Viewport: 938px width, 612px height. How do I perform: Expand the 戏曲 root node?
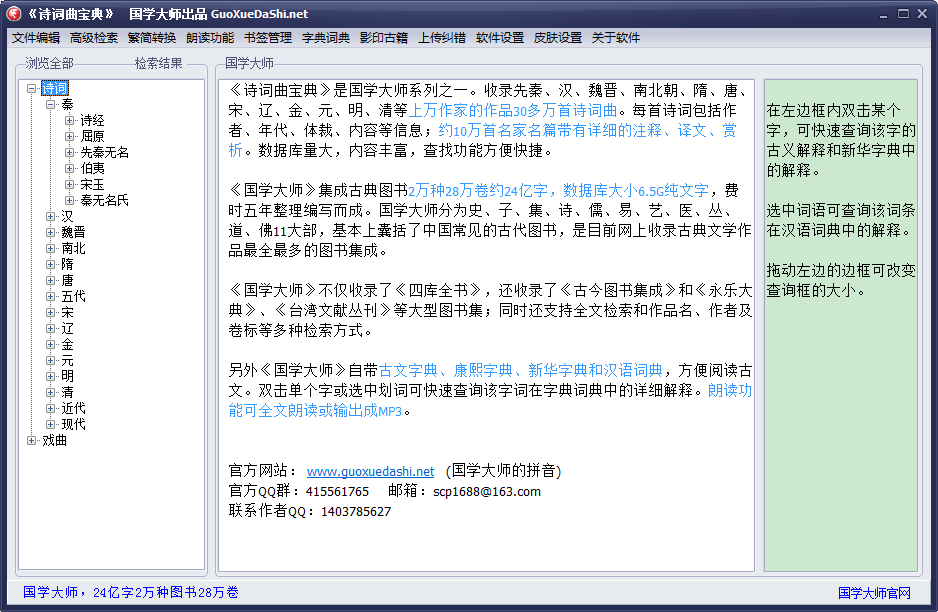click(32, 440)
